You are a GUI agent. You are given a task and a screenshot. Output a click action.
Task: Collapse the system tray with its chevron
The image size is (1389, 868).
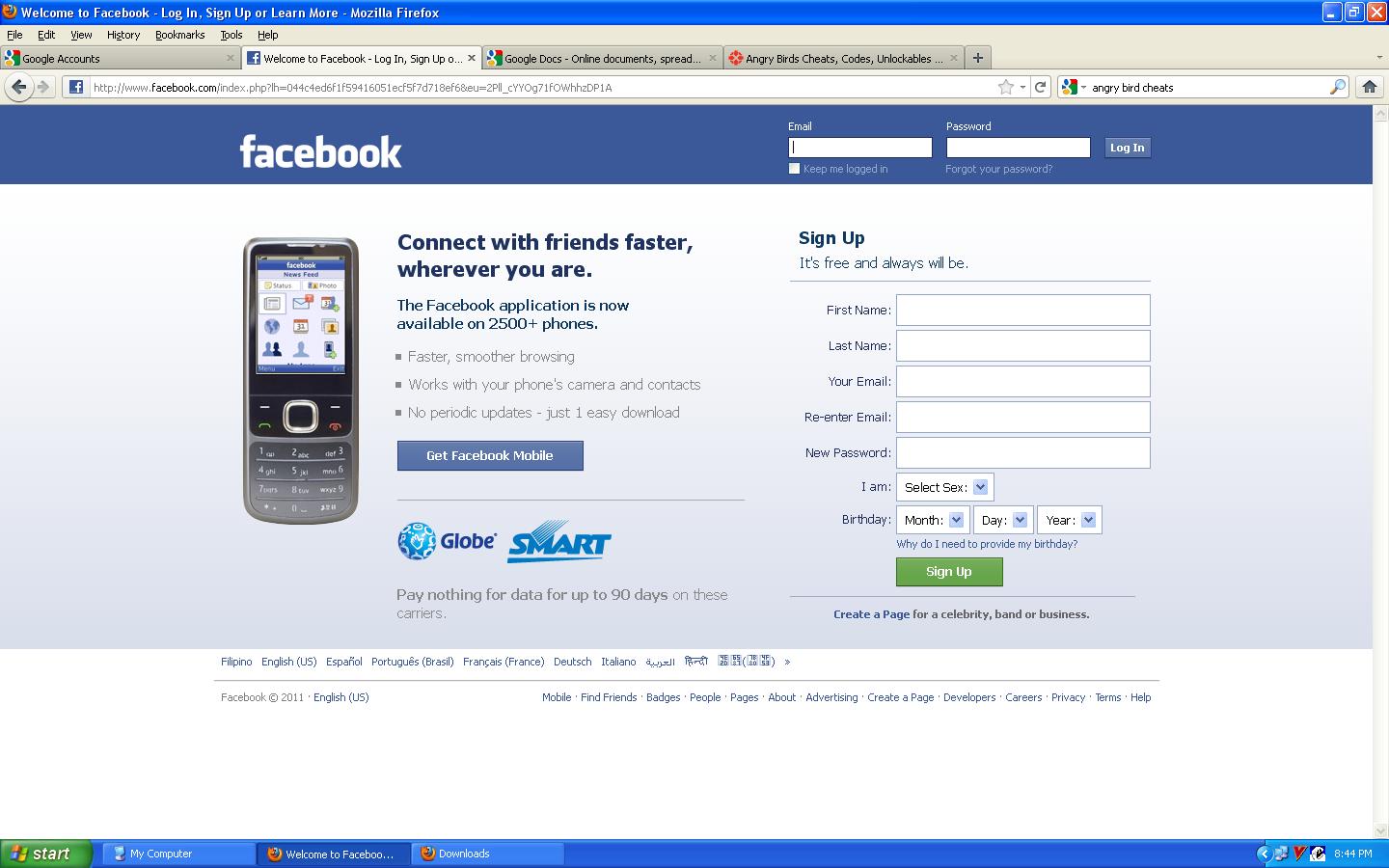(x=1264, y=854)
